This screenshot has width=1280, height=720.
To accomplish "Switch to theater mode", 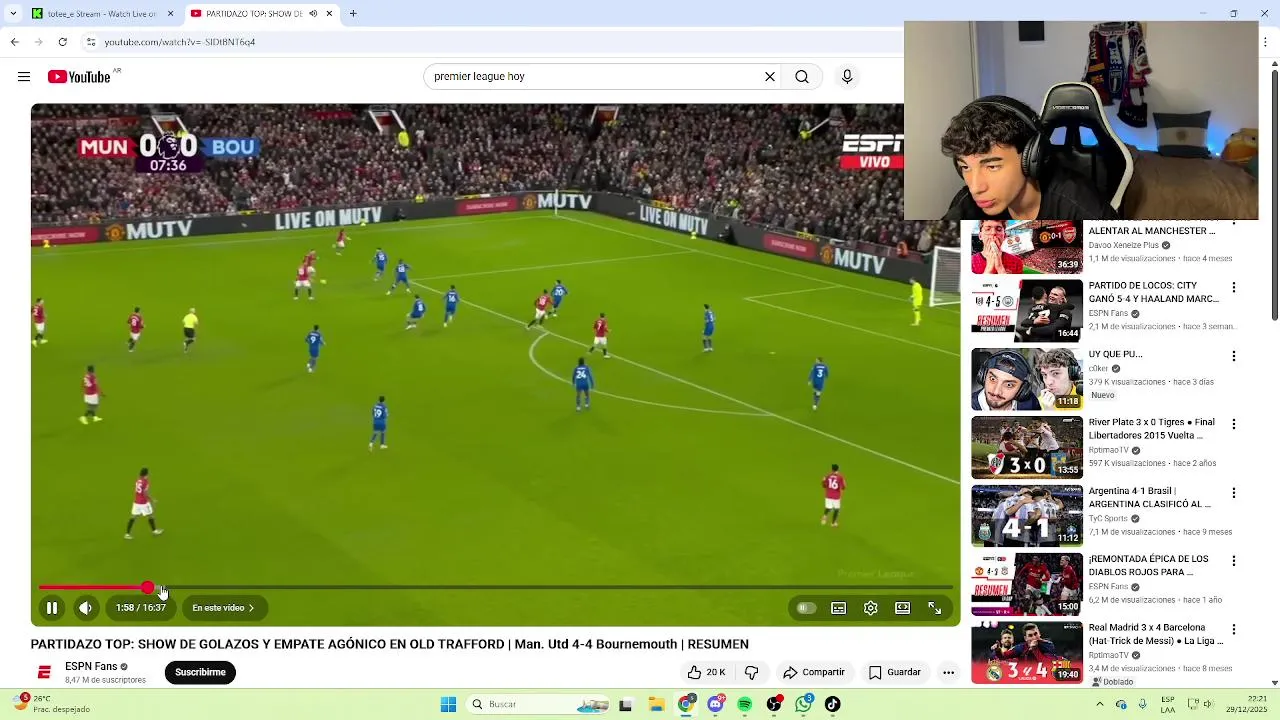I will [903, 608].
